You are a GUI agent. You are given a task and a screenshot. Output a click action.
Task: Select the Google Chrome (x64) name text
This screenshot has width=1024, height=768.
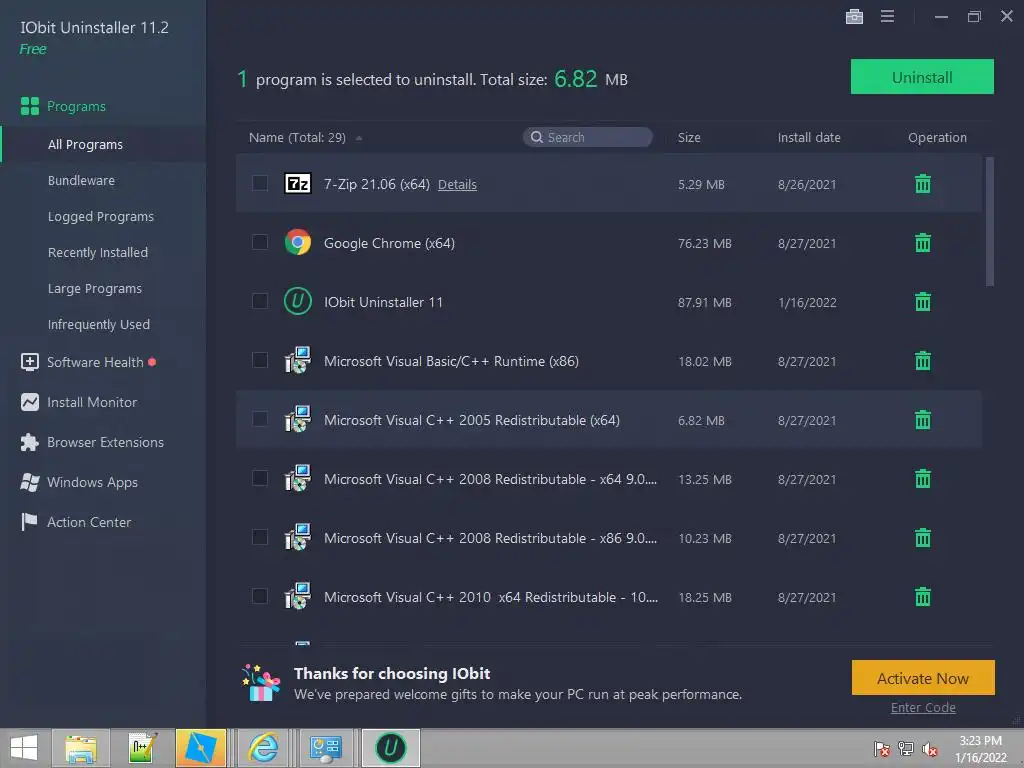pos(389,243)
